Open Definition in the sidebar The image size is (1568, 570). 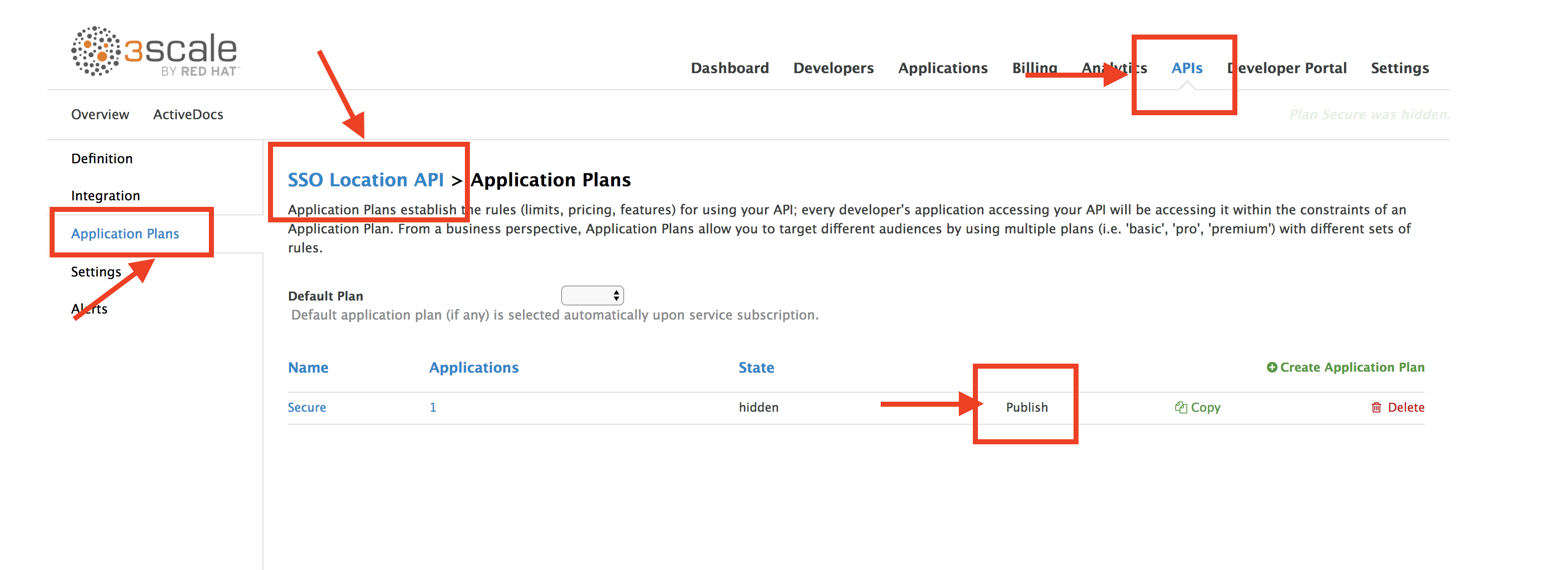pyautogui.click(x=102, y=159)
